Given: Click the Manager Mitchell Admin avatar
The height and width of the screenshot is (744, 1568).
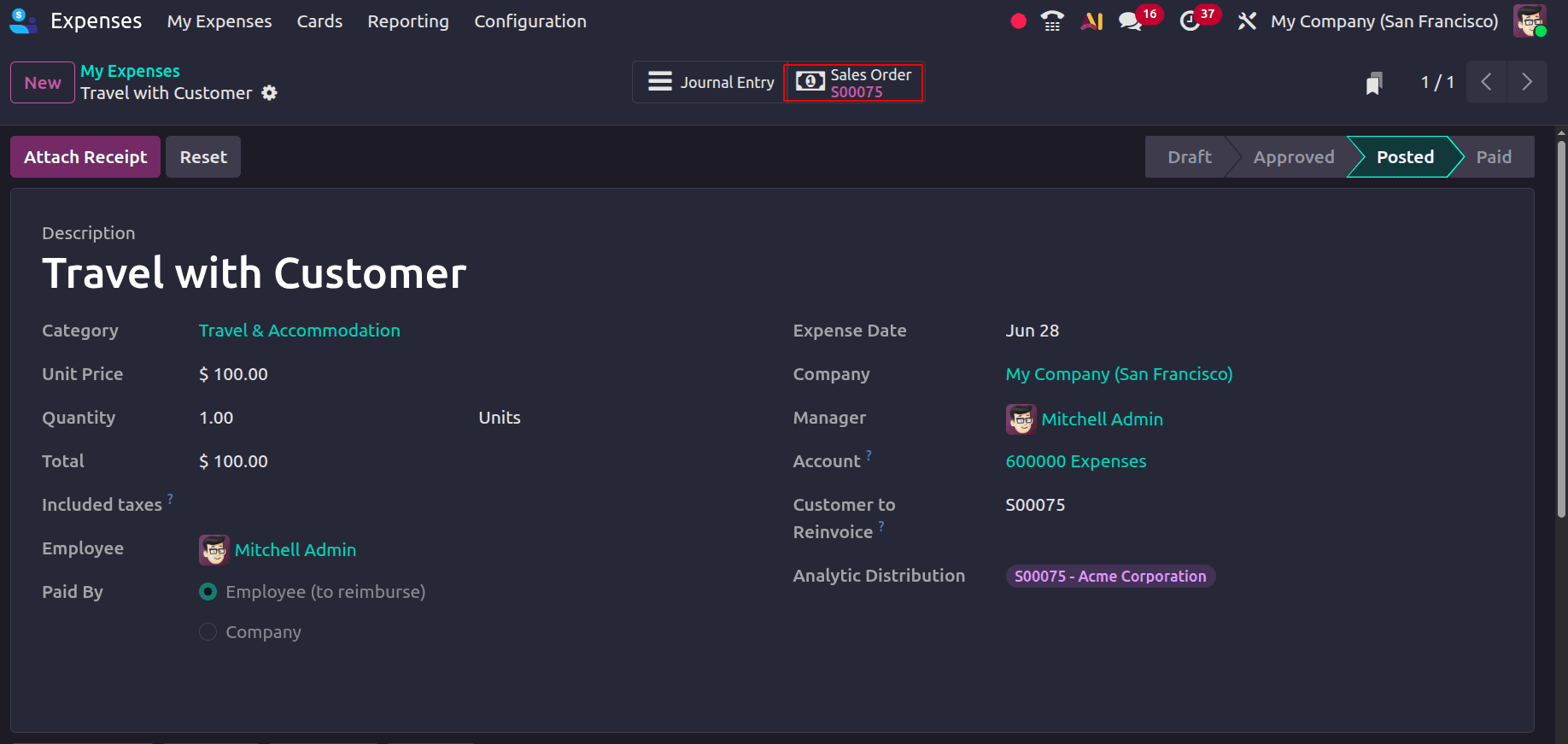Looking at the screenshot, I should (1021, 419).
